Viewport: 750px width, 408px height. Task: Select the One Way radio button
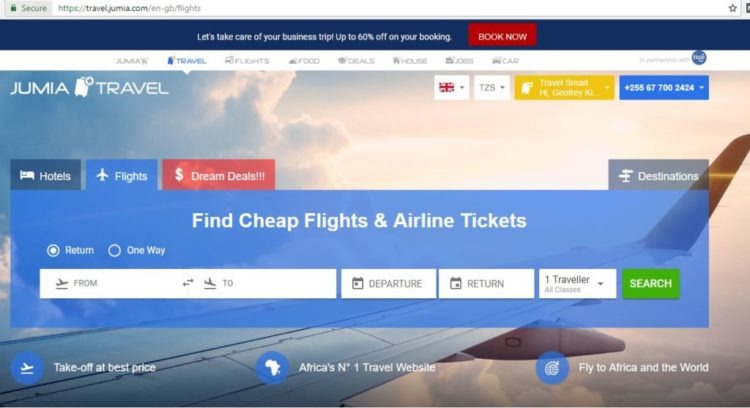pyautogui.click(x=114, y=250)
